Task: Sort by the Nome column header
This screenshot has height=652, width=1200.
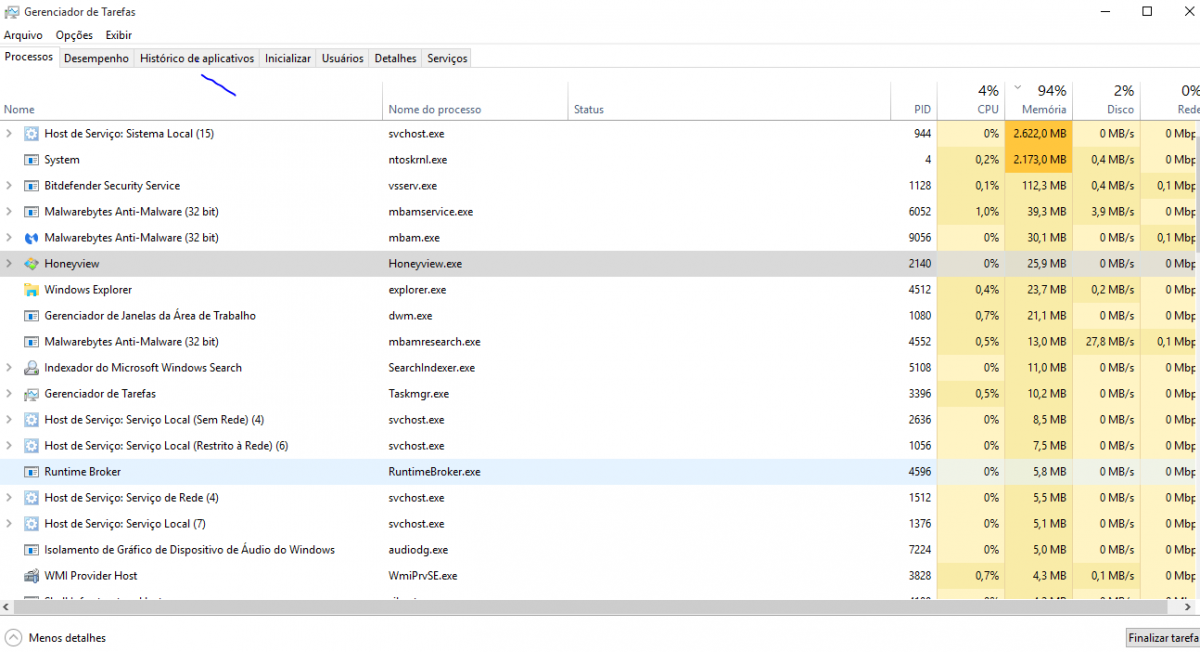Action: tap(191, 99)
